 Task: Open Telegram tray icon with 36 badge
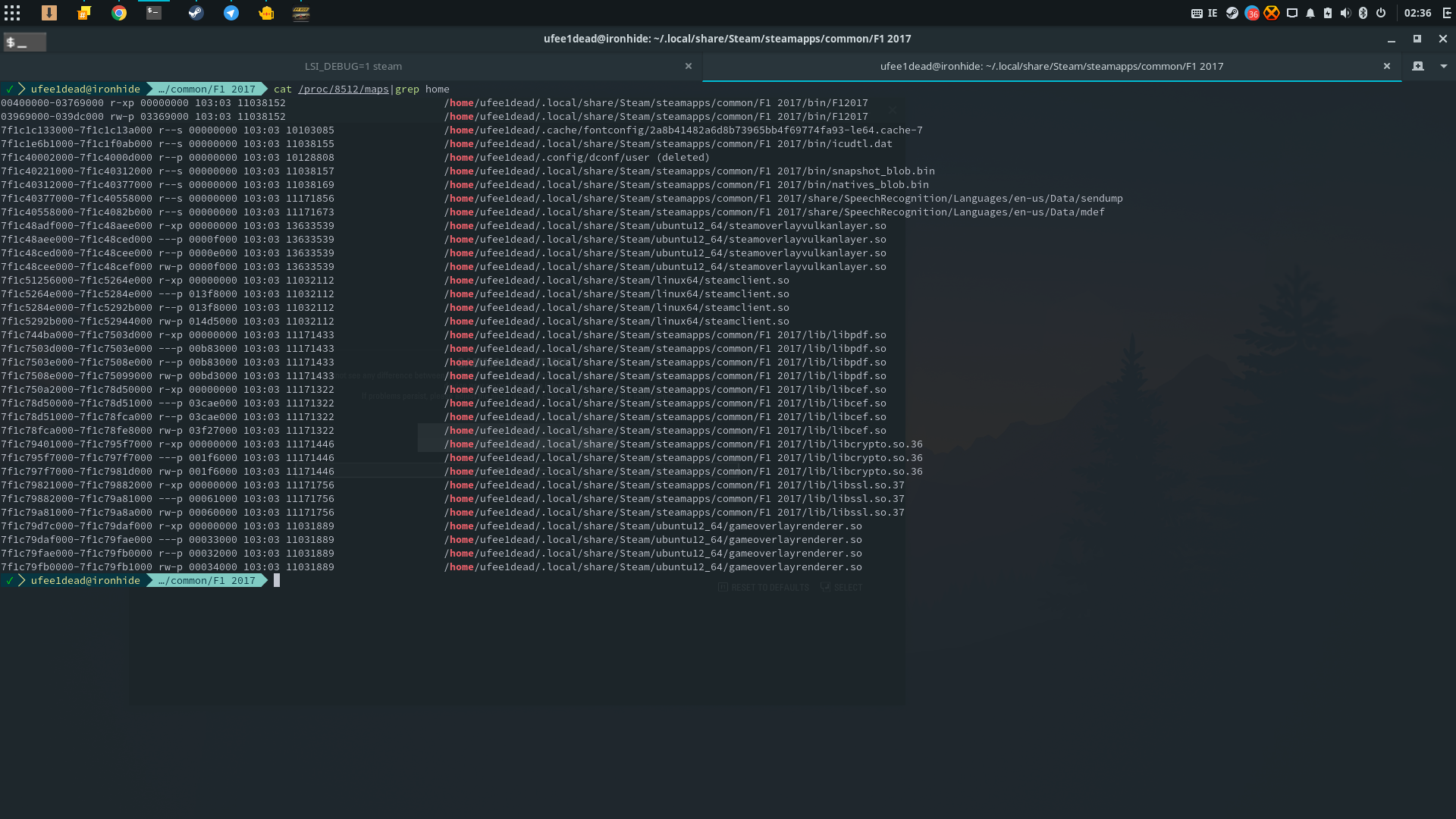pyautogui.click(x=1252, y=13)
